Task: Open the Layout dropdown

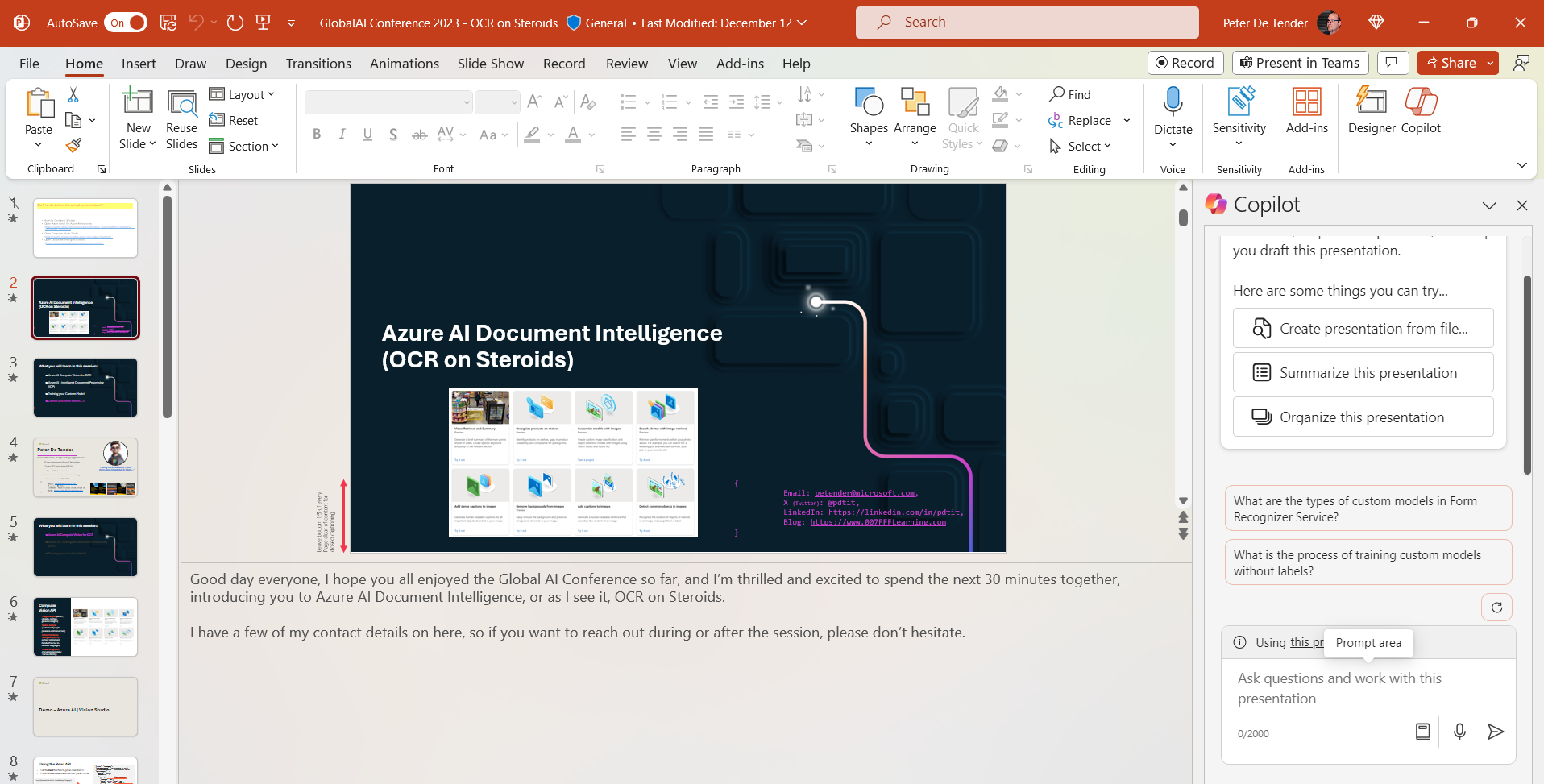Action: pos(242,94)
